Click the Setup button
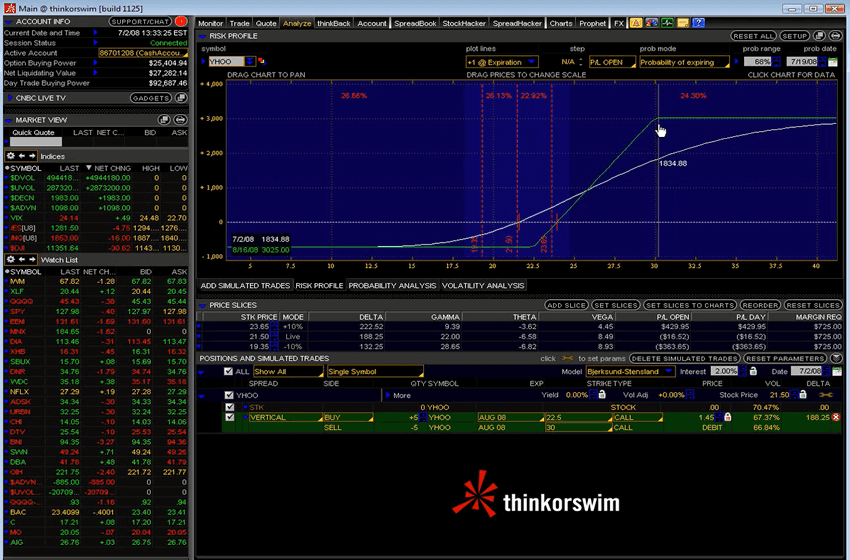This screenshot has height=560, width=850. [x=795, y=36]
